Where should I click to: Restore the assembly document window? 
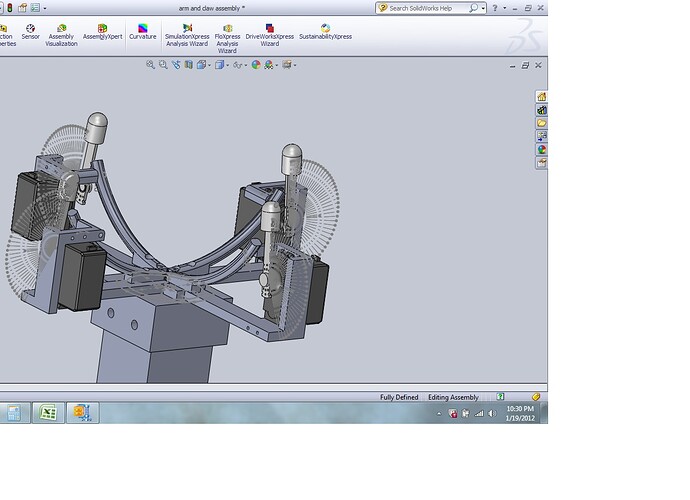525,65
